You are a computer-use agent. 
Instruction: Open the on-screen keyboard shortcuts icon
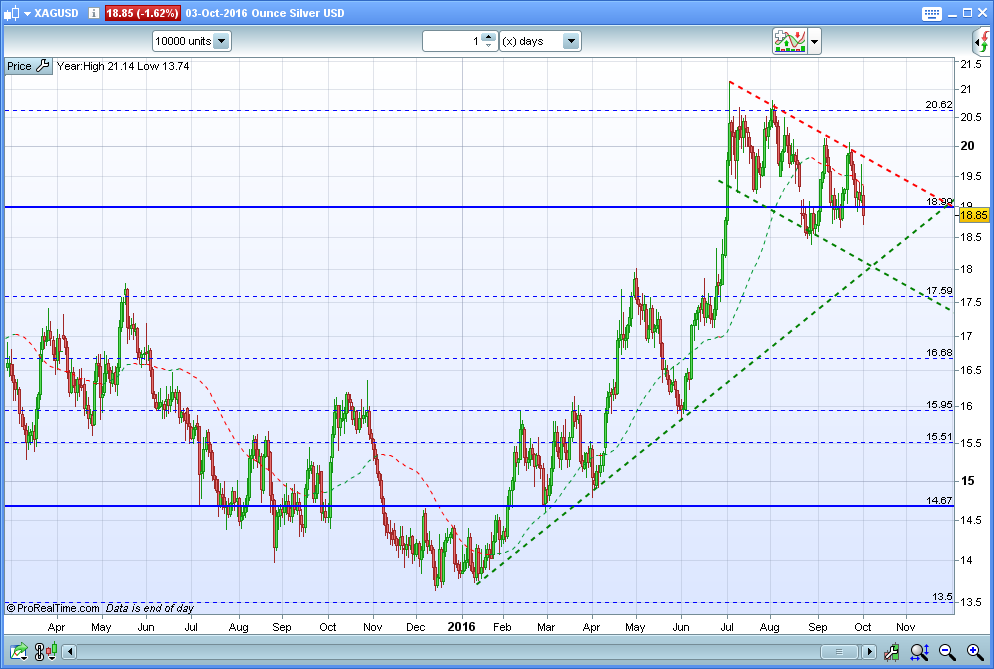[x=931, y=13]
